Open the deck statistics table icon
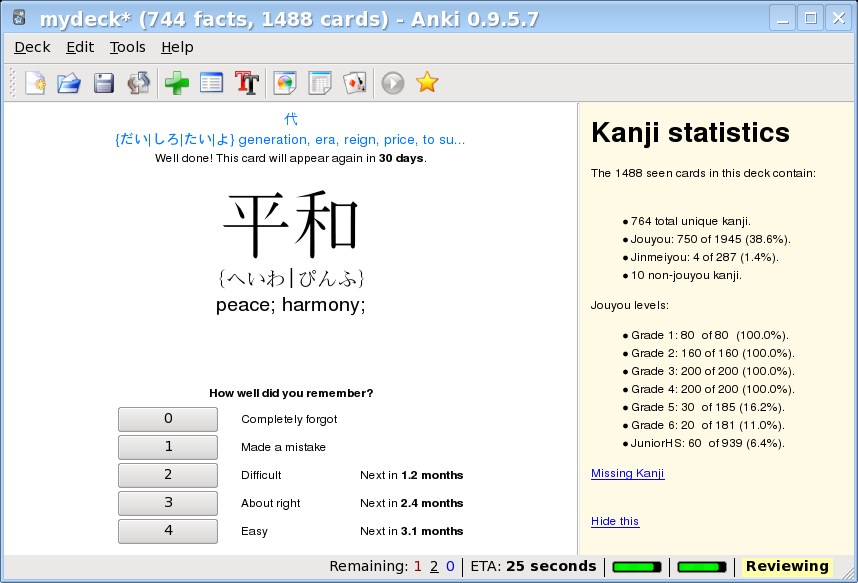The image size is (858, 583). [320, 83]
